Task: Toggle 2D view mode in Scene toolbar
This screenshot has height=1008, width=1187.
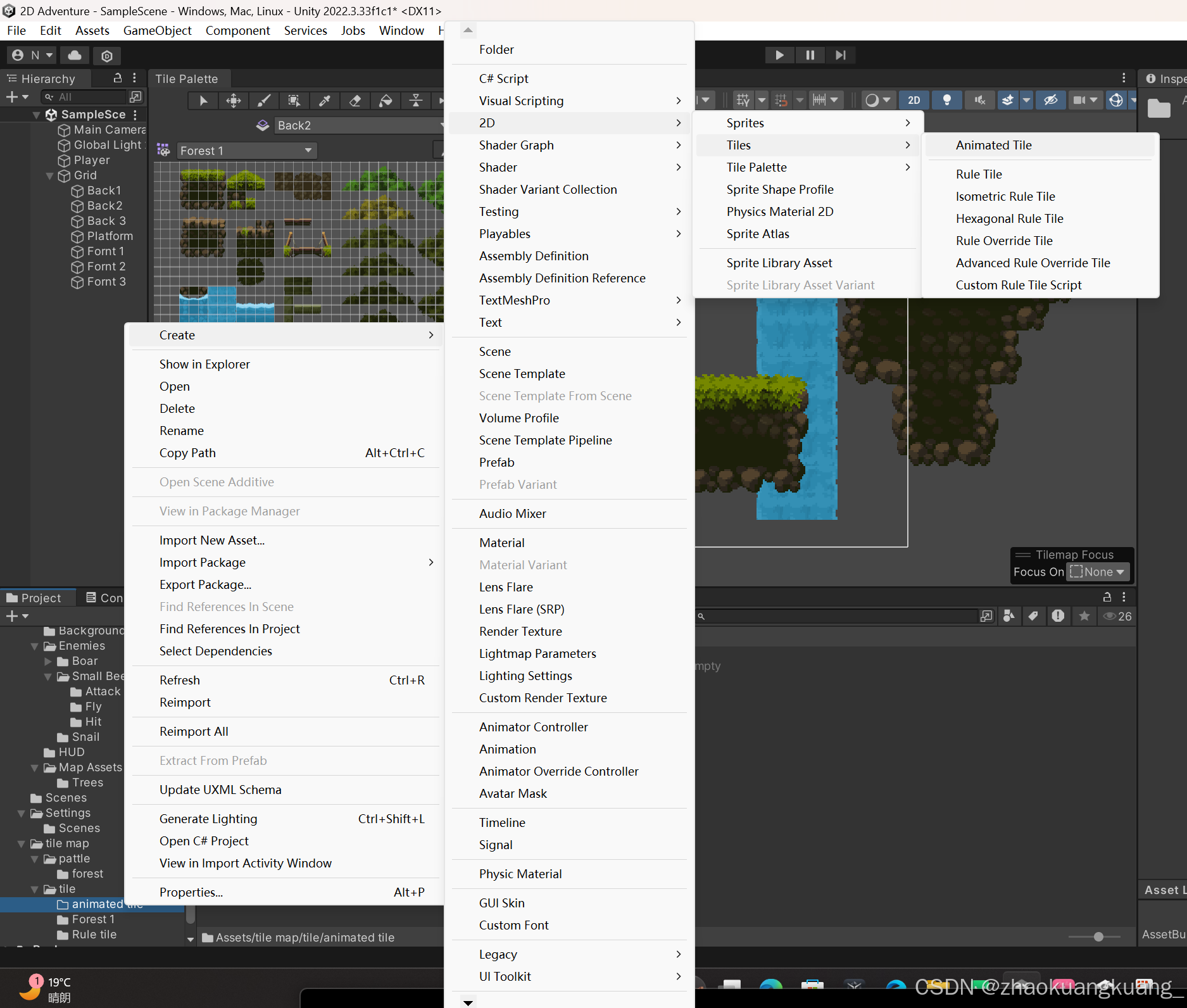Action: point(914,99)
